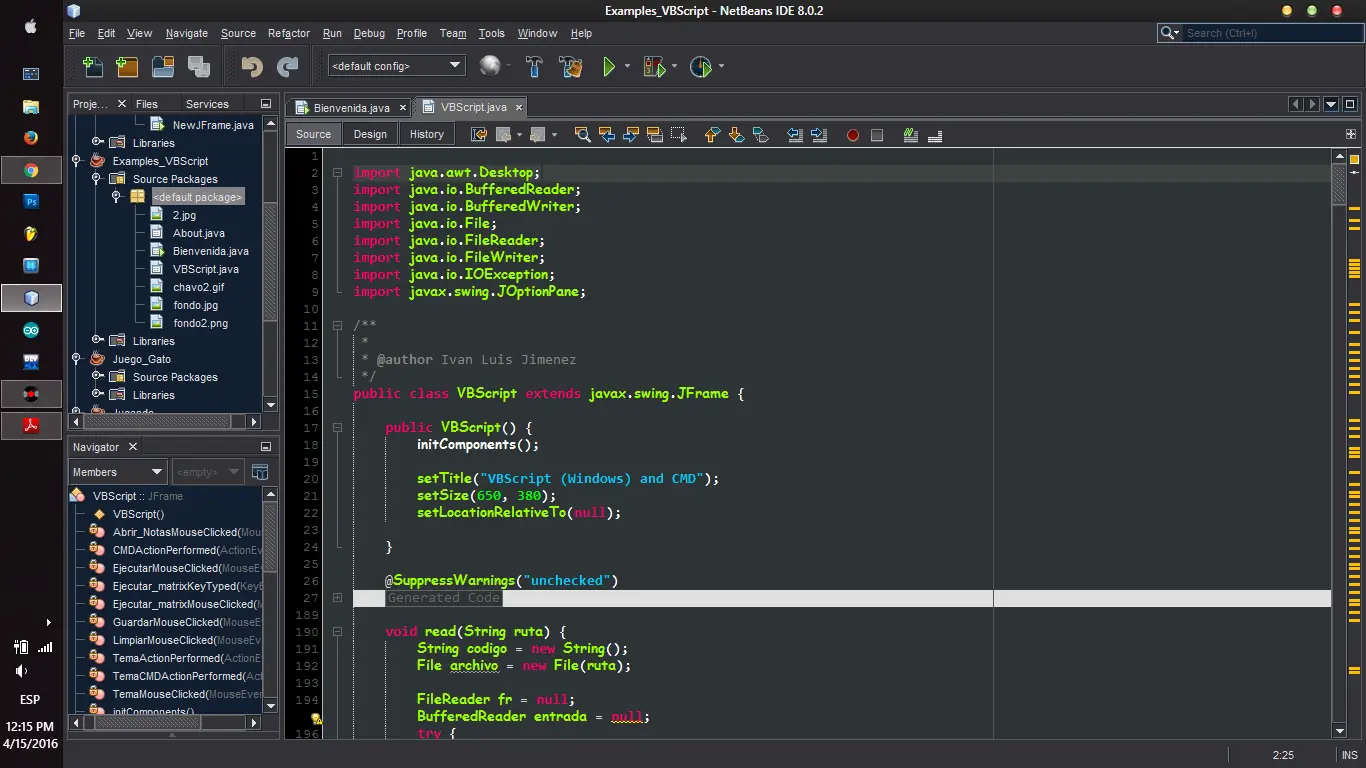The height and width of the screenshot is (768, 1366).
Task: Minimize the Projects panel group
Action: point(266,104)
